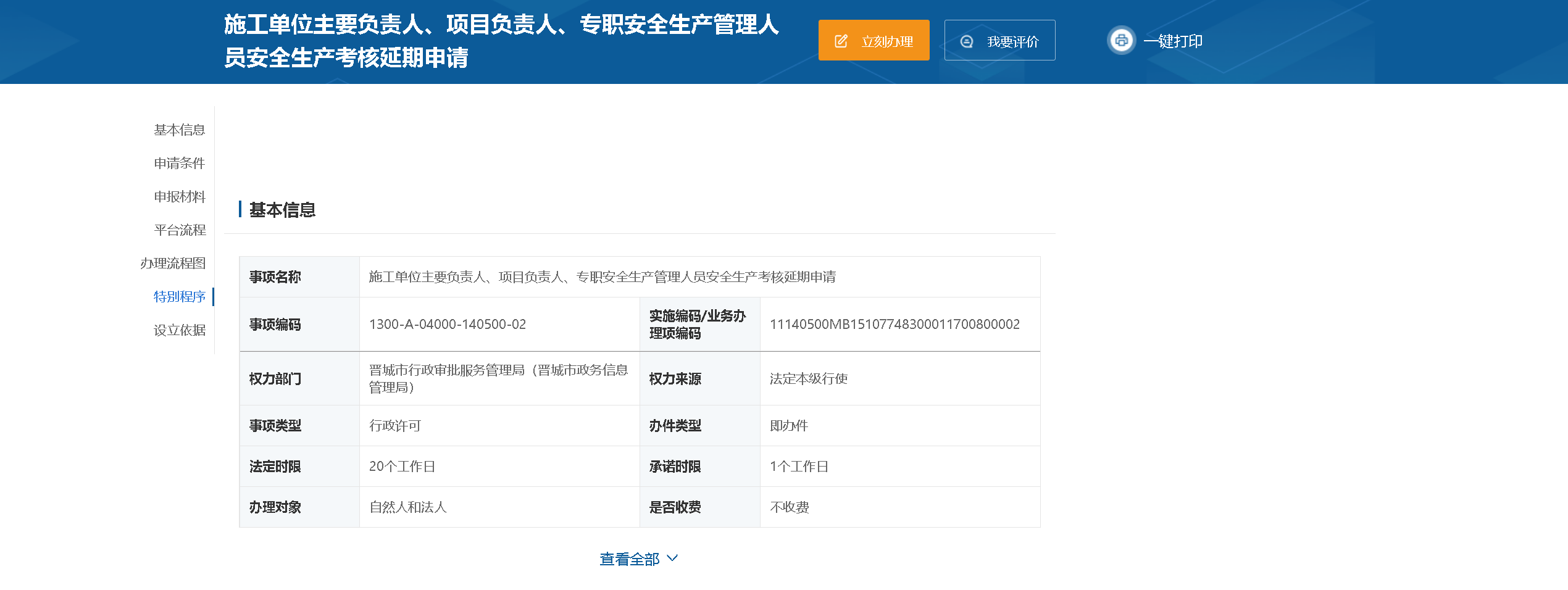Click the 事项编码 value 1300-A-04000-140500-02
This screenshot has width=1568, height=590.
(x=448, y=325)
